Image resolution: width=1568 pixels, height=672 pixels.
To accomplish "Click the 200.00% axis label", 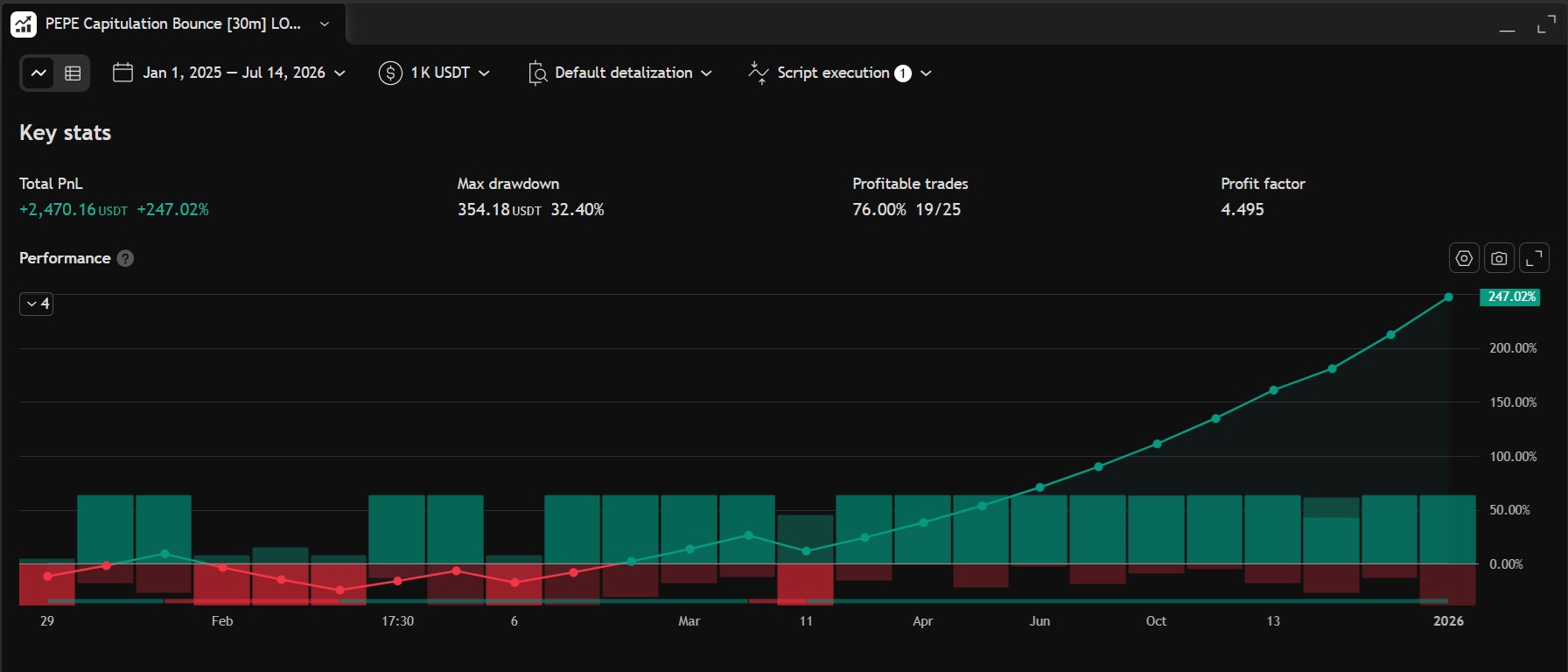I will point(1513,348).
